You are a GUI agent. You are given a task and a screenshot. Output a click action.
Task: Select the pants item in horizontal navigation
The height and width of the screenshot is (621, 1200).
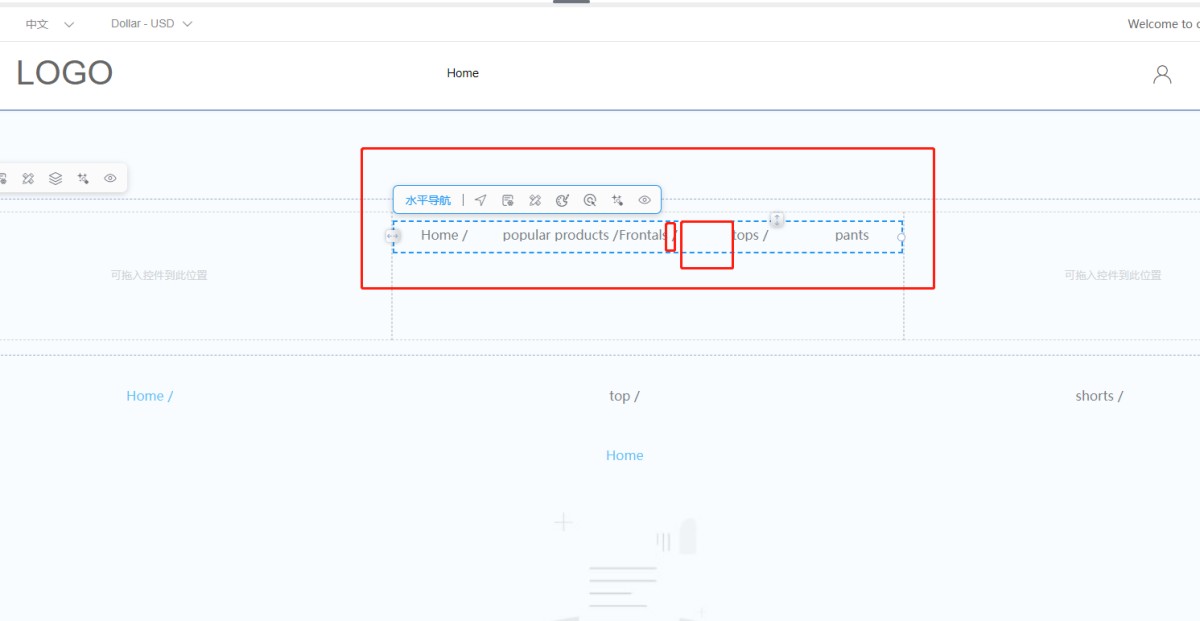click(x=852, y=235)
